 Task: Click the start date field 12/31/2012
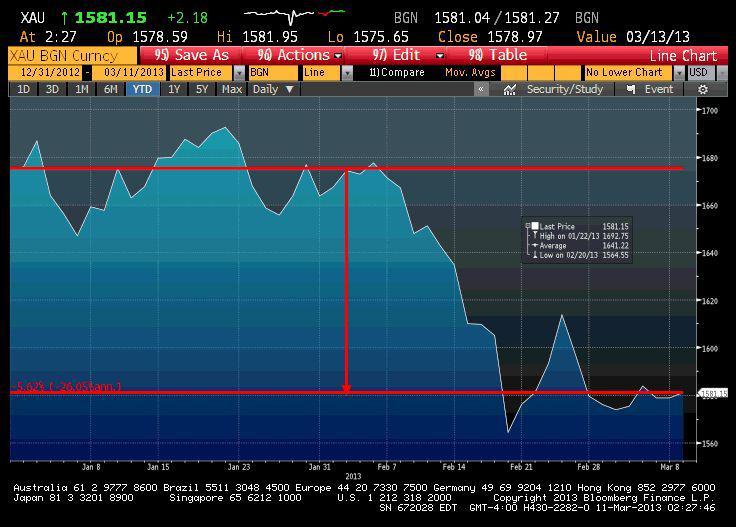(45, 72)
